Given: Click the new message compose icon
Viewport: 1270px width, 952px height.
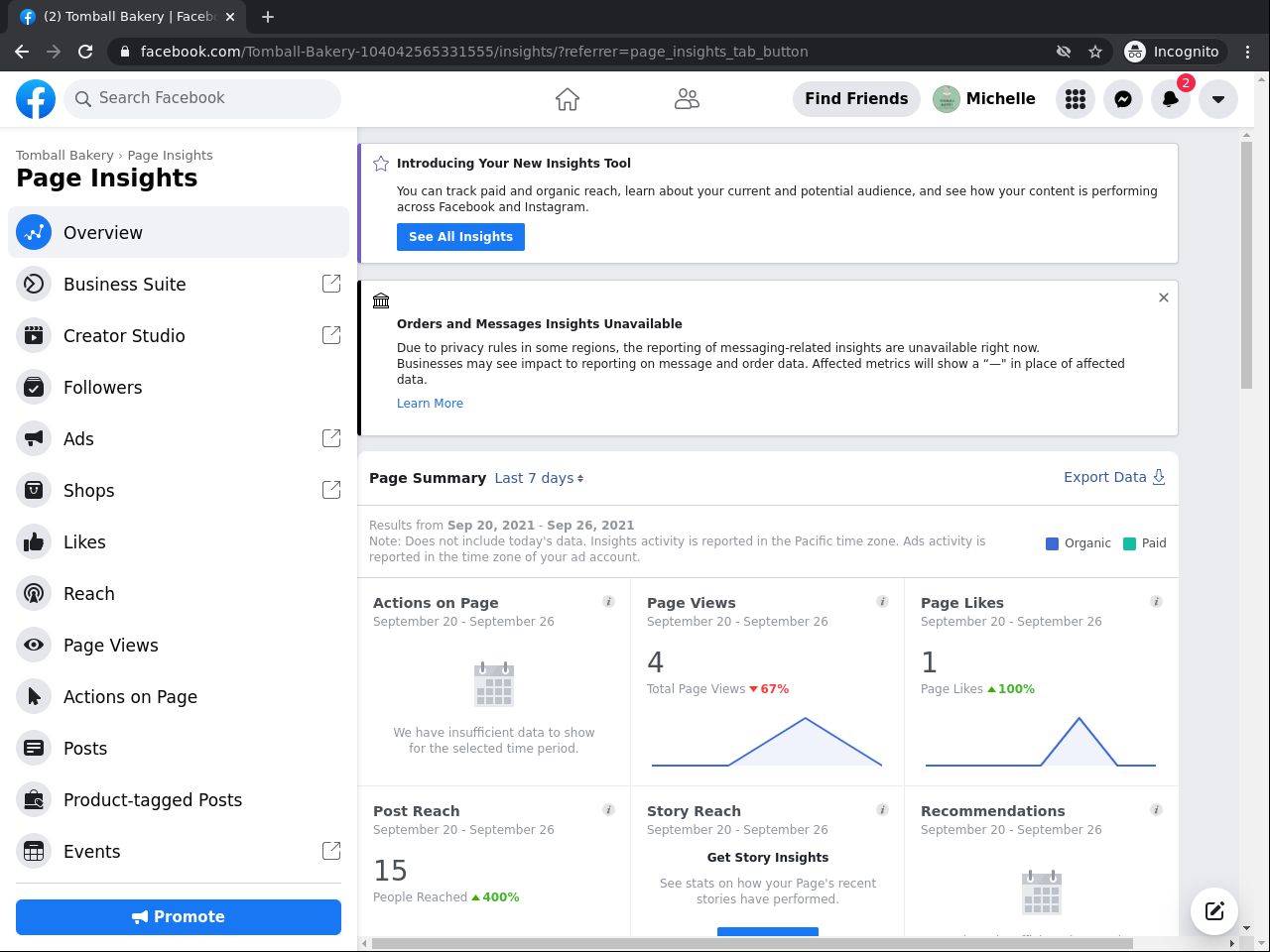Looking at the screenshot, I should 1214,910.
